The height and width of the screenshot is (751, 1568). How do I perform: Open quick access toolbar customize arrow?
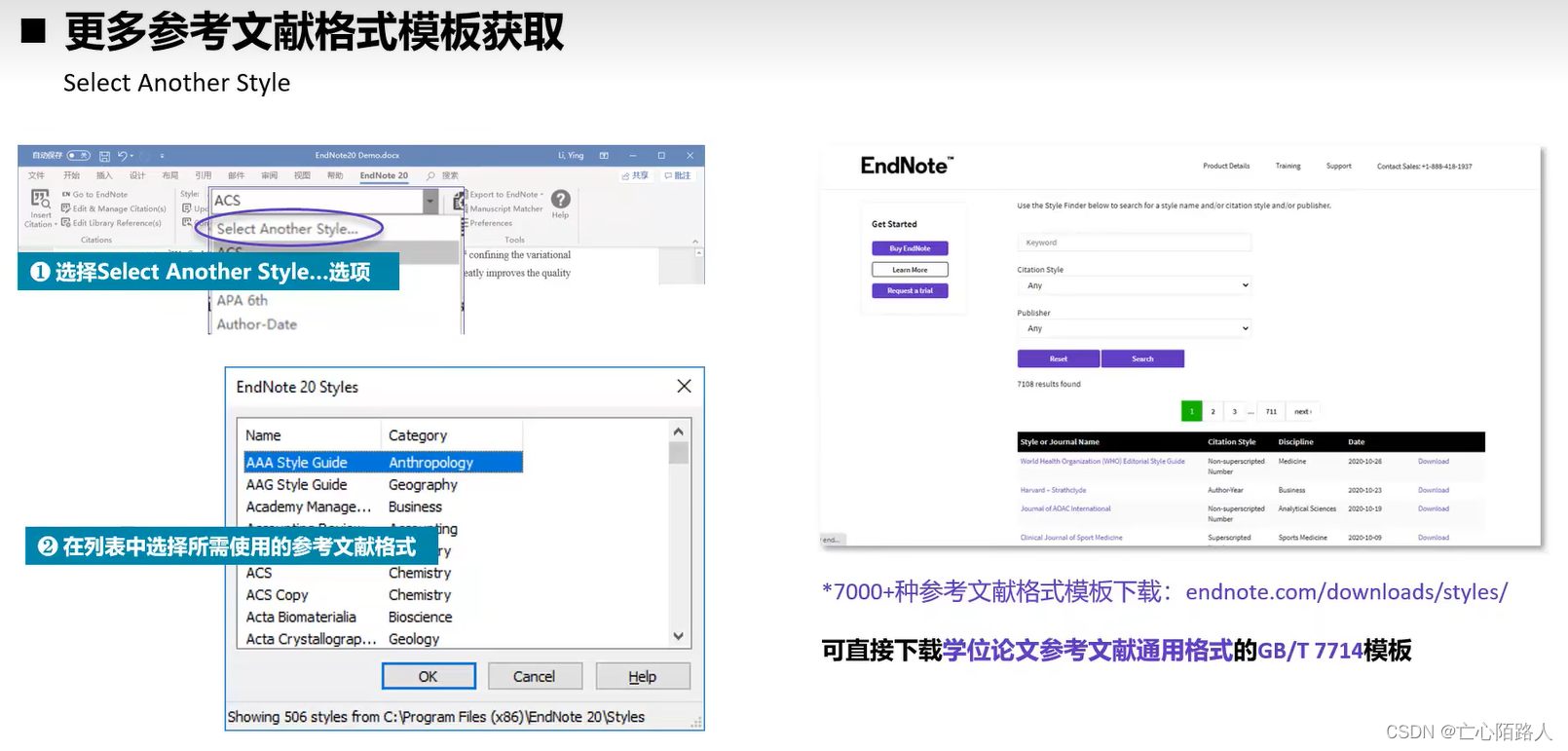pyautogui.click(x=162, y=156)
